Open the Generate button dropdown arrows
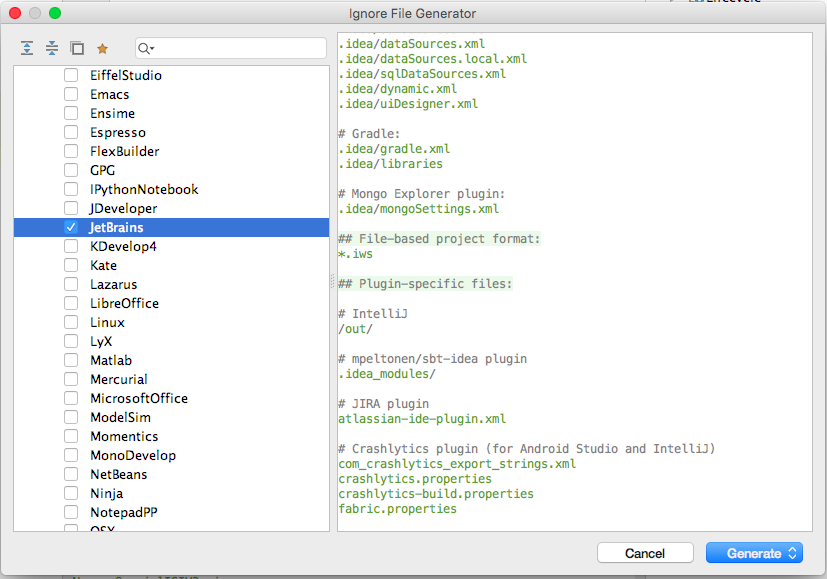827x579 pixels. 793,553
